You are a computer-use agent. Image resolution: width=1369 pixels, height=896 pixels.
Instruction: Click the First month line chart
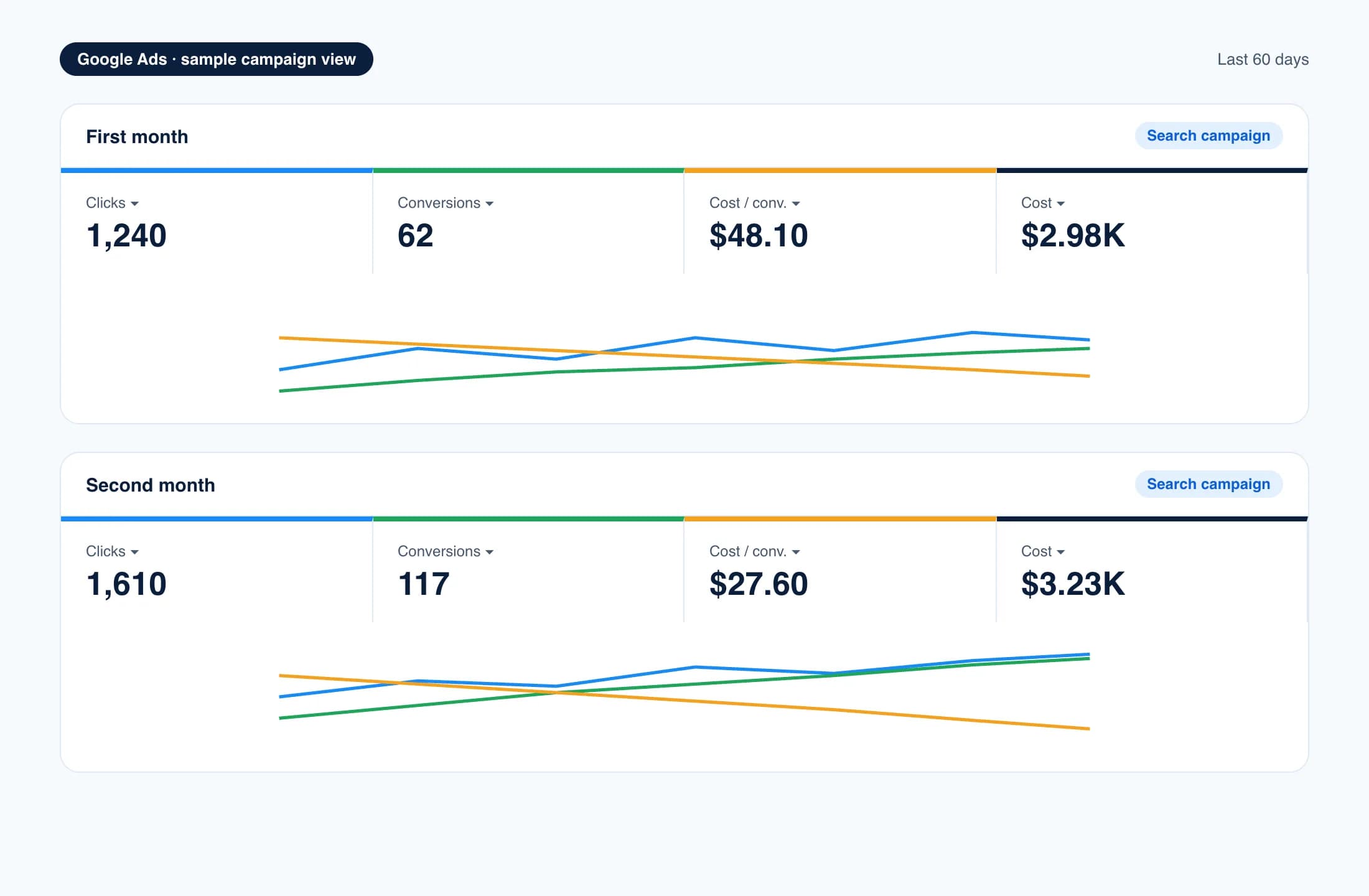click(684, 362)
